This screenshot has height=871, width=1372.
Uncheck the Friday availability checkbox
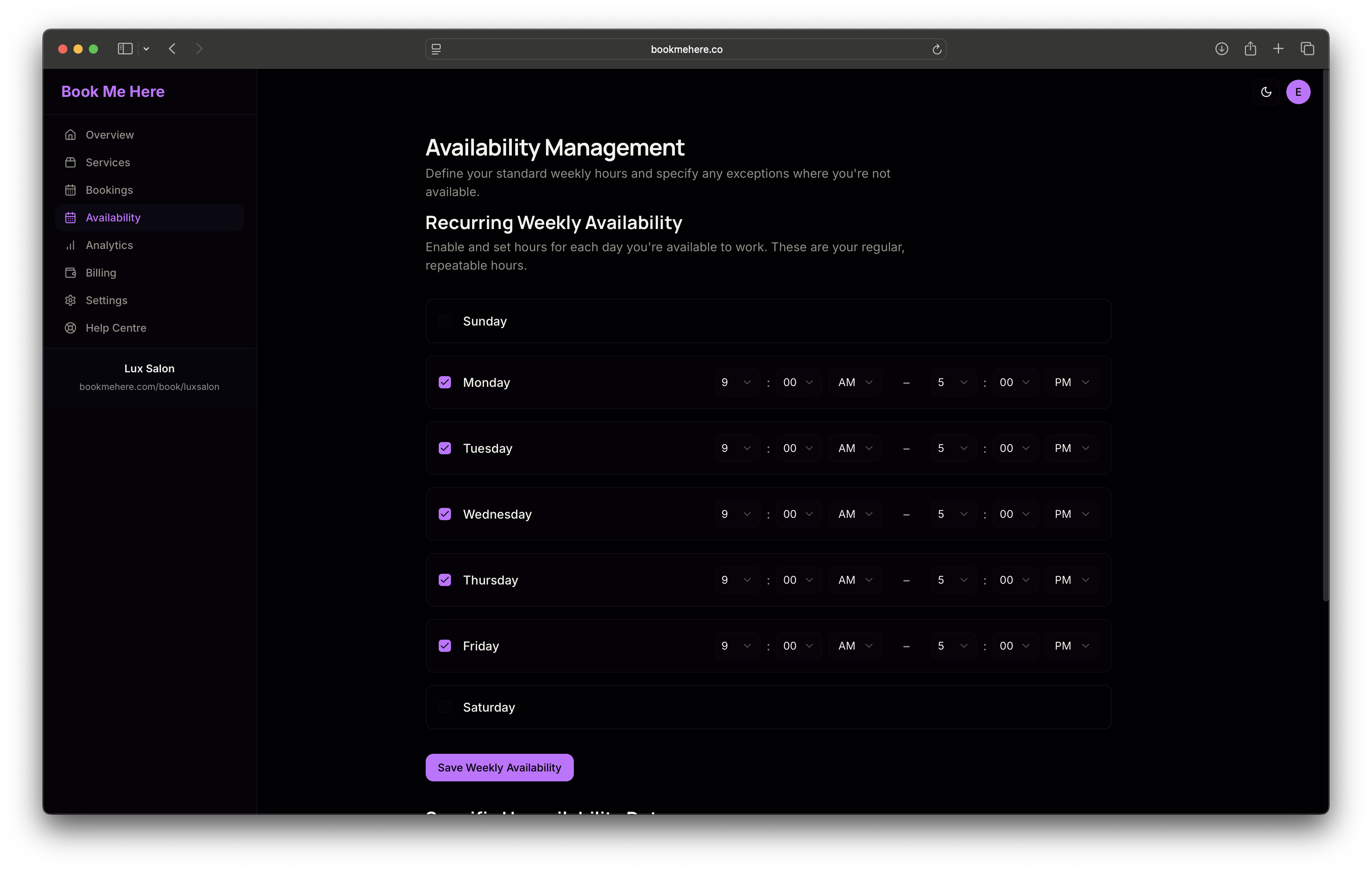(x=445, y=645)
